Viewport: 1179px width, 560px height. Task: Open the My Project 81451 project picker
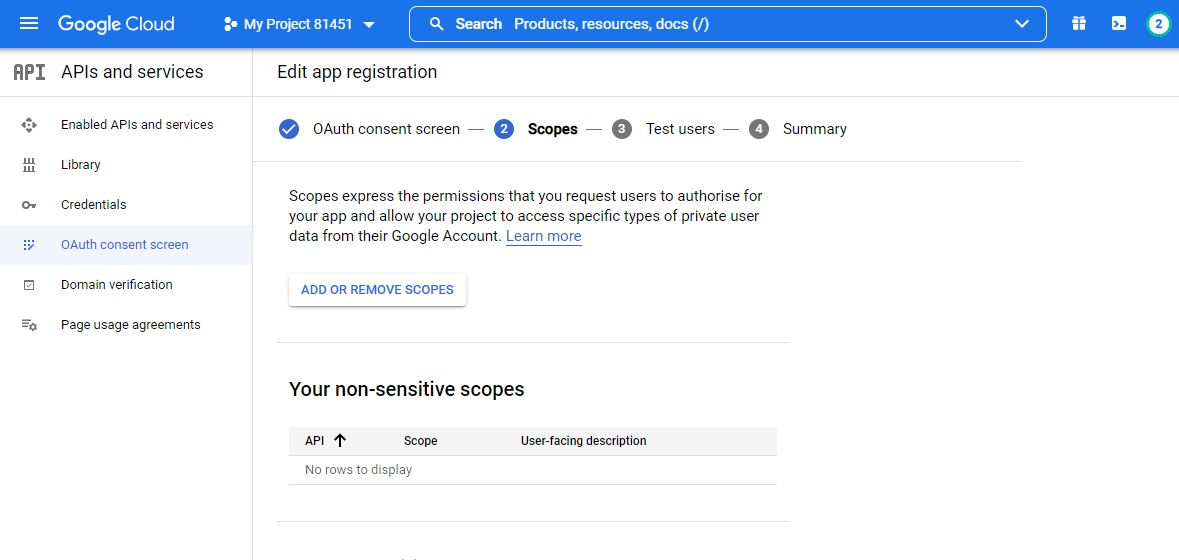tap(299, 24)
